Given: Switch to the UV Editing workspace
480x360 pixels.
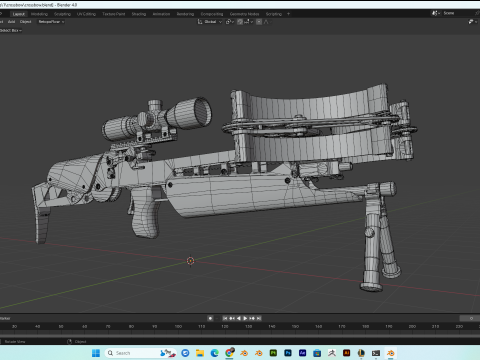Looking at the screenshot, I should click(x=86, y=14).
